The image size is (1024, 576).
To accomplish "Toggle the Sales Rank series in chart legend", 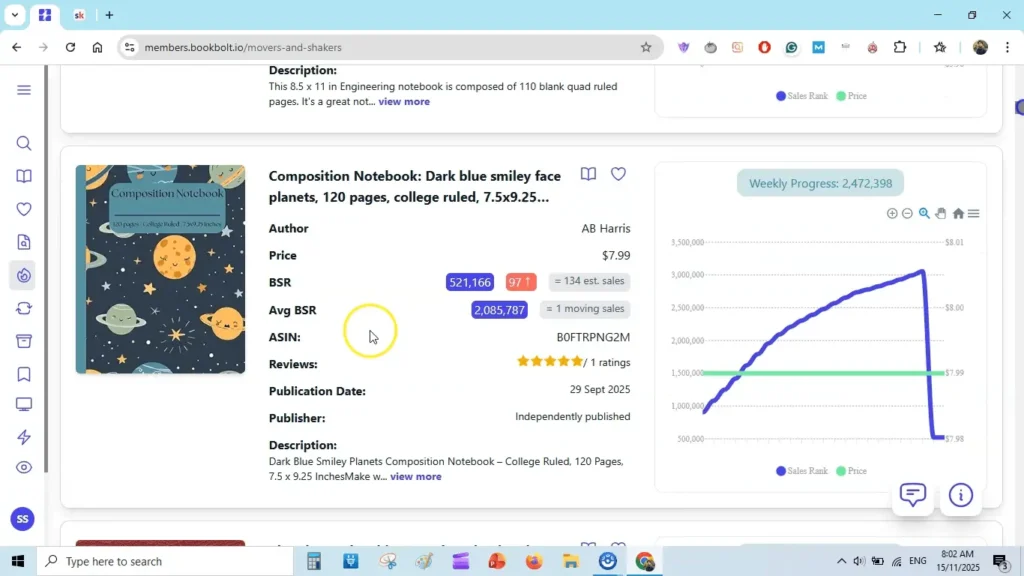I will [x=802, y=470].
